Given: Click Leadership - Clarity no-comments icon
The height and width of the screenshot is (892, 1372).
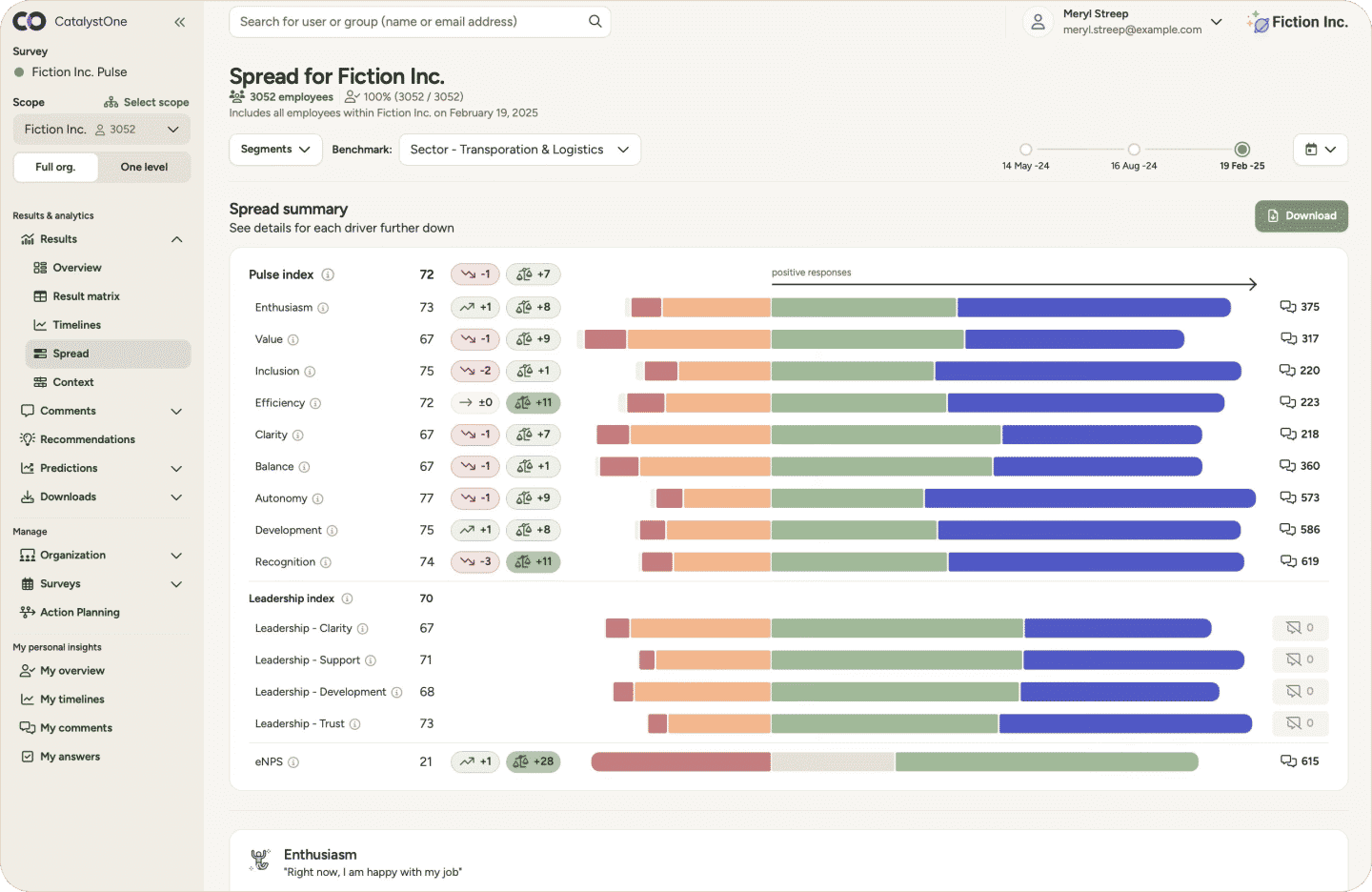Looking at the screenshot, I should [x=1301, y=628].
